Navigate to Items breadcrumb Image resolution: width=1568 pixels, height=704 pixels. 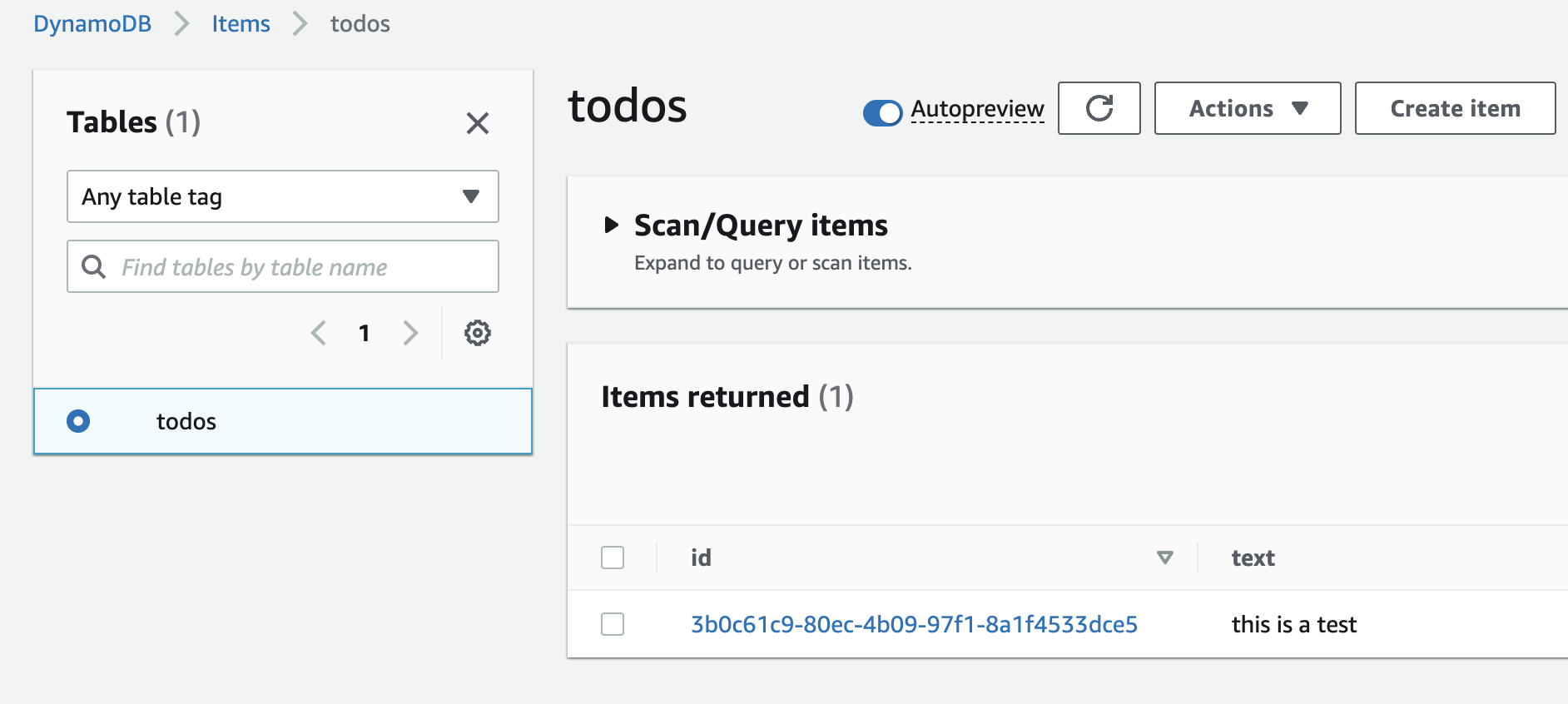point(241,24)
